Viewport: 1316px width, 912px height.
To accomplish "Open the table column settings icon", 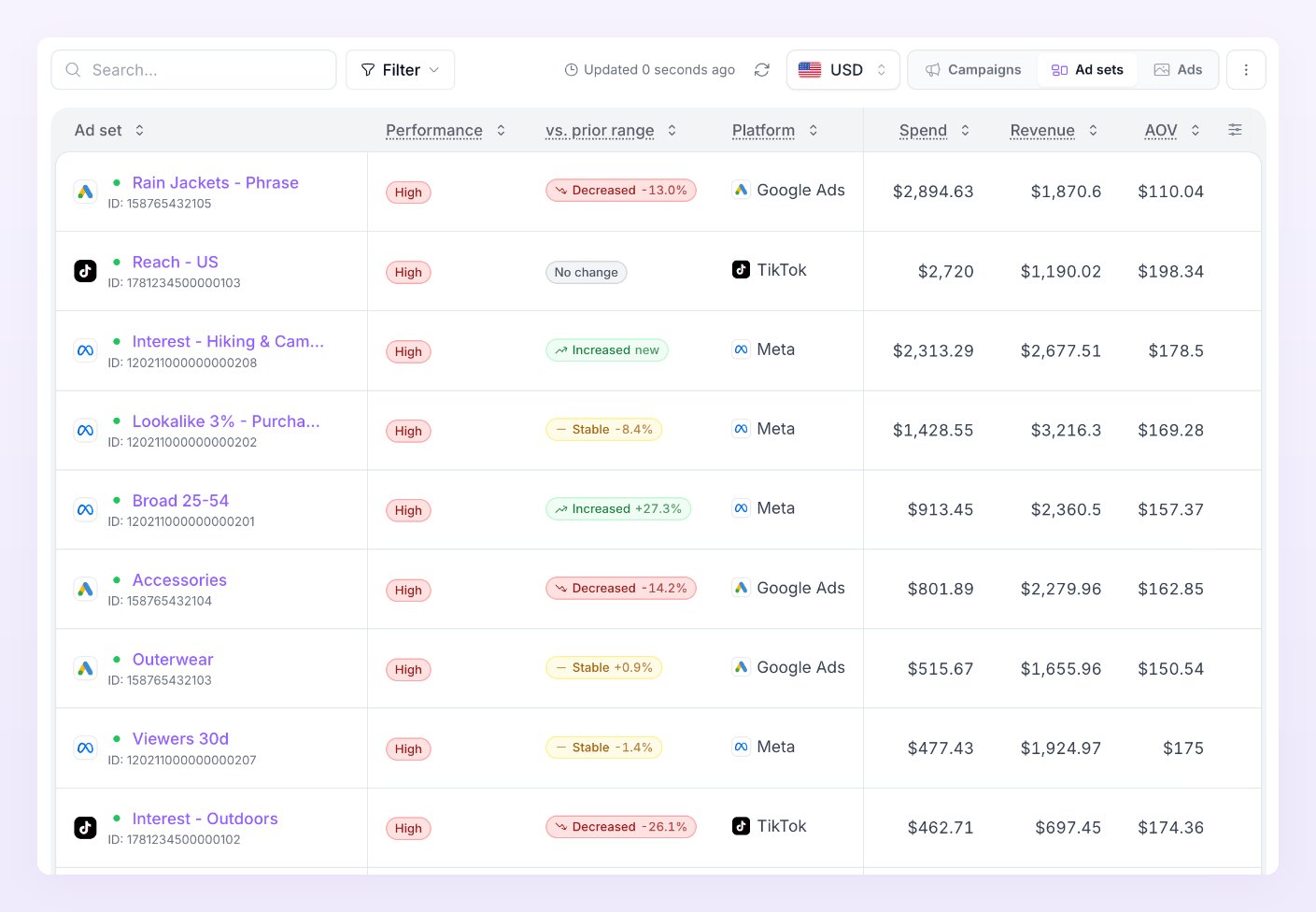I will pos(1235,130).
